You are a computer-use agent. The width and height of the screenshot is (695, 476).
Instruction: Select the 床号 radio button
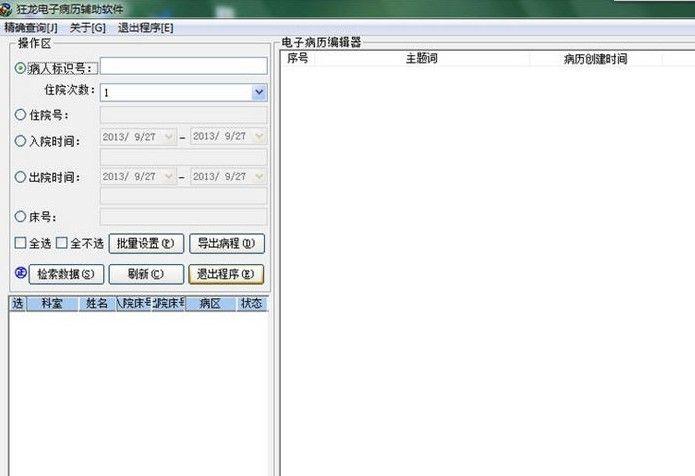pos(20,216)
